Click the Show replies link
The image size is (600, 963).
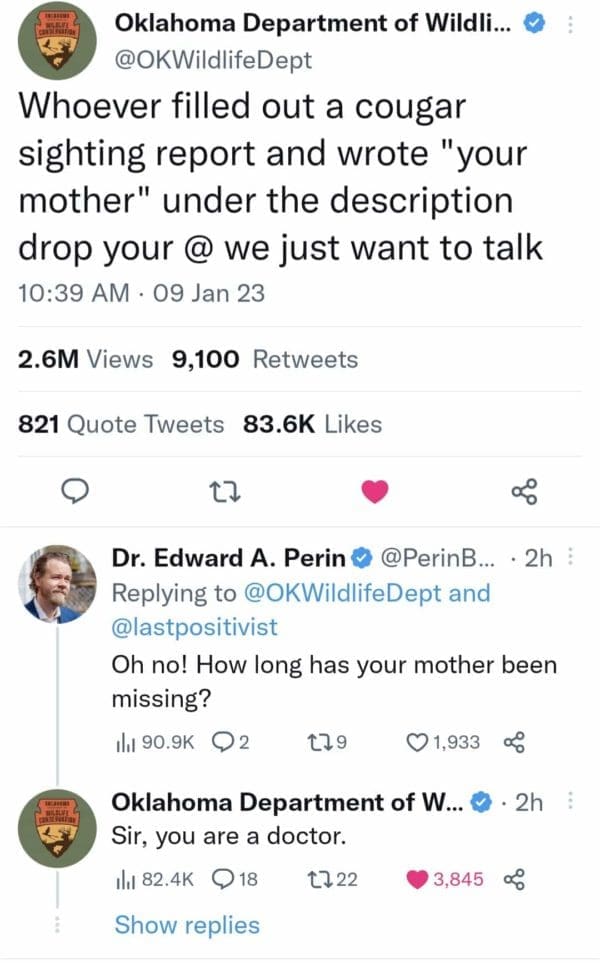187,925
